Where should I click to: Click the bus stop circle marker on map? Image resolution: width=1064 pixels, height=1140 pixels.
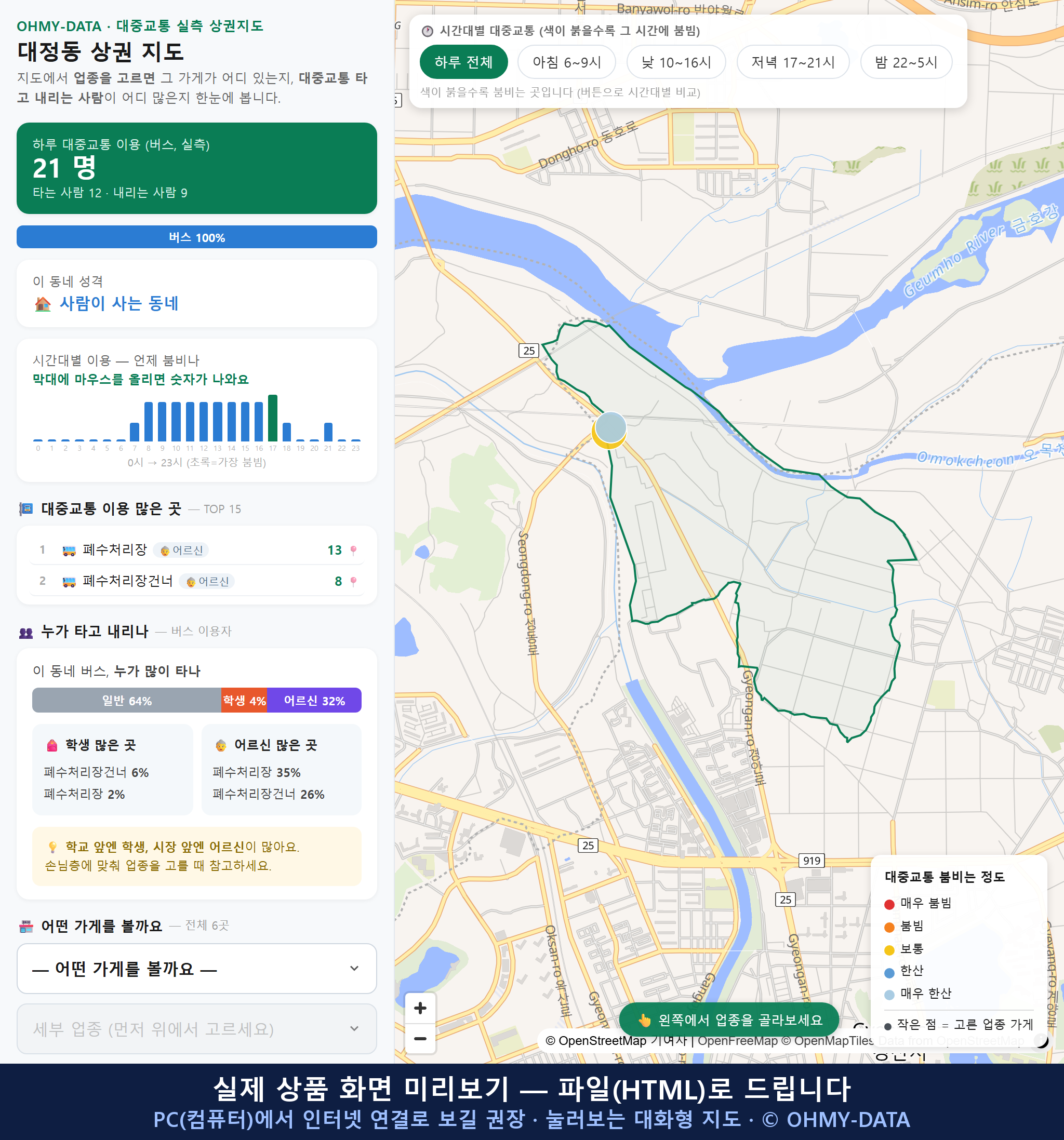point(610,428)
